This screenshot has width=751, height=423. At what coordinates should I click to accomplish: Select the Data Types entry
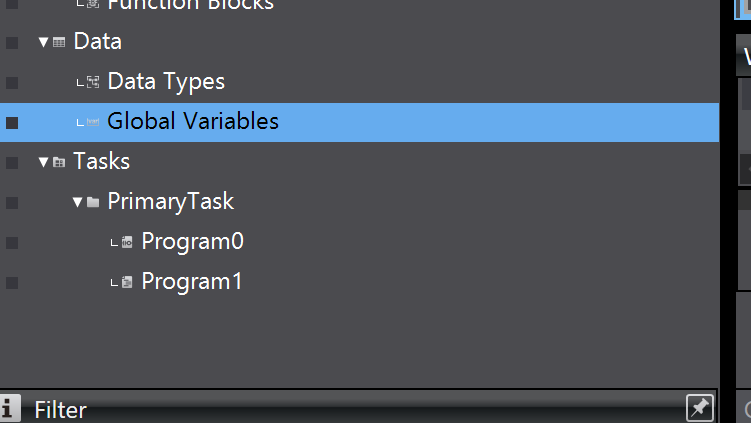[166, 82]
